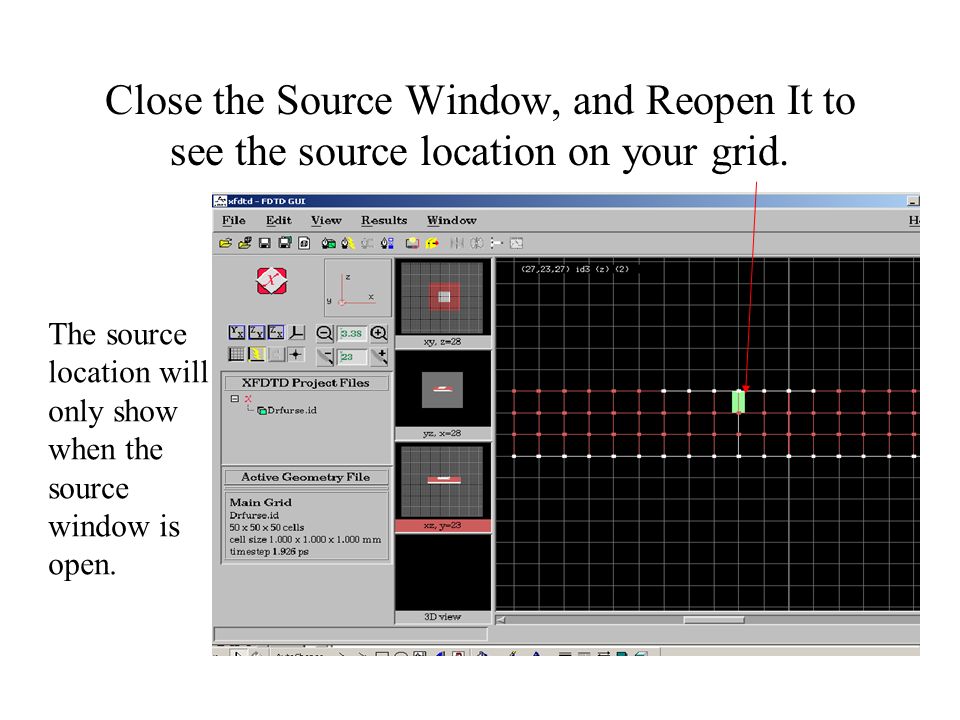Screen dimensions: 960x720
Task: Click the Main Grid text
Action: (x=261, y=503)
